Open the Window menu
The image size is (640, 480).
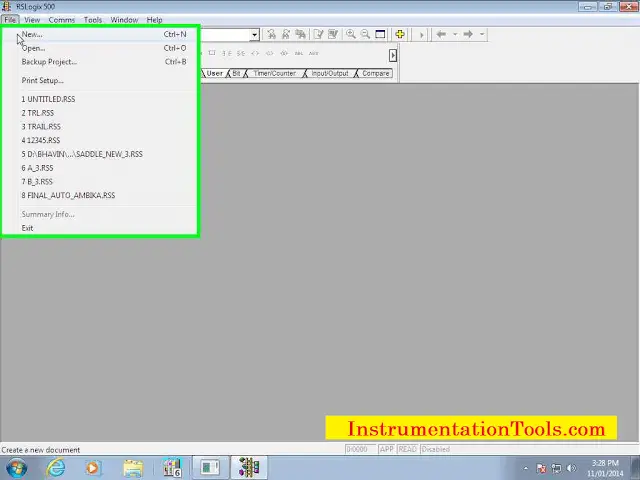pyautogui.click(x=124, y=20)
